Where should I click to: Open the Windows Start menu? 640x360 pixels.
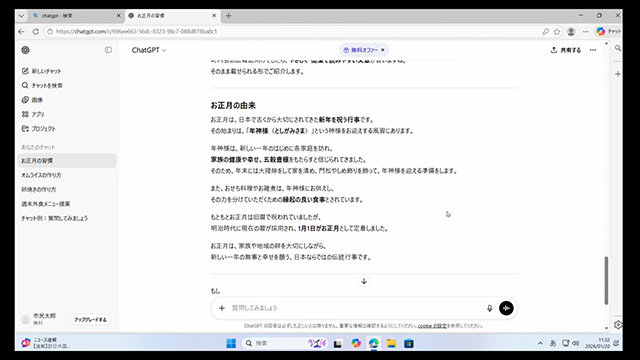tap(231, 343)
